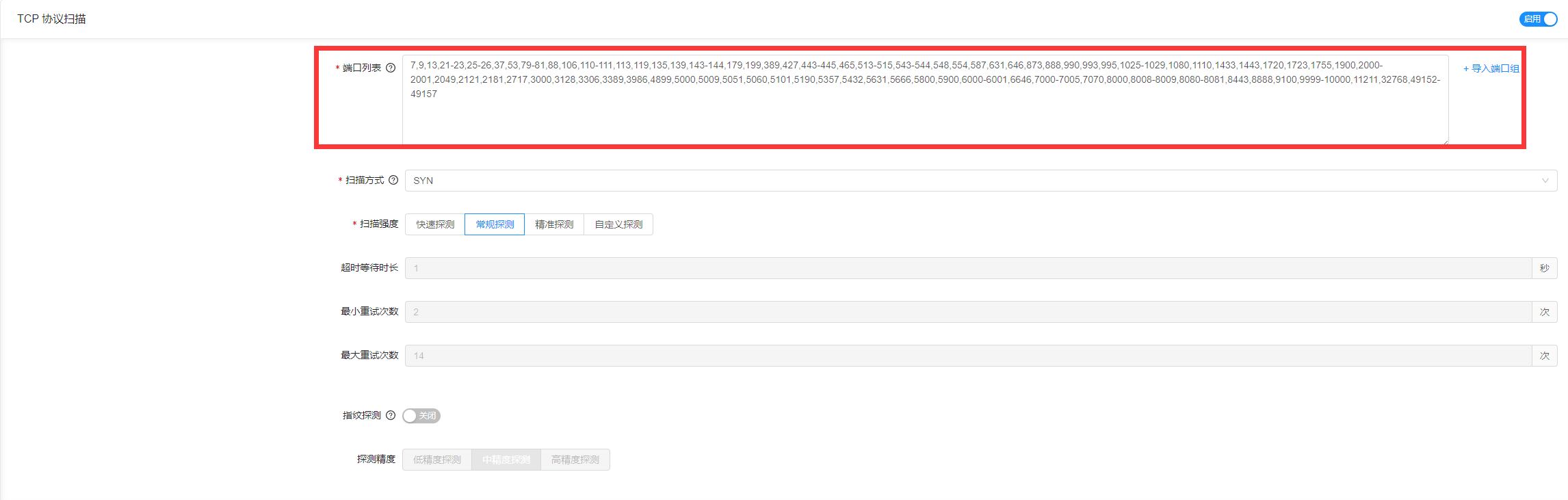The width and height of the screenshot is (1568, 500).
Task: Select 常规探测 scan intensity
Action: pos(495,224)
